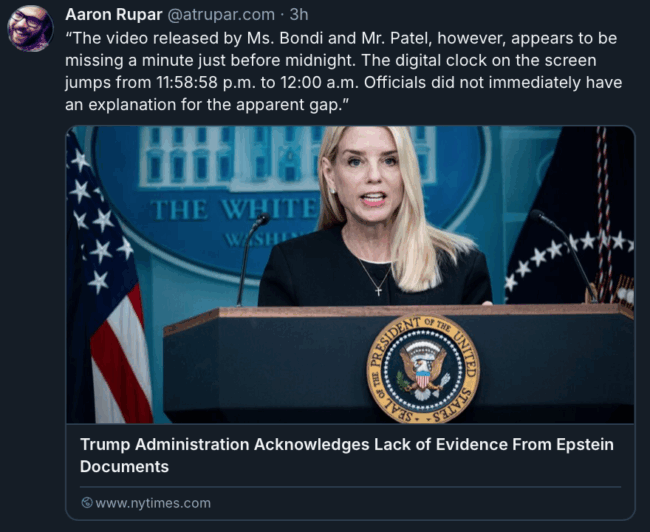Click the link card preview photo
Screen dimensions: 650x532
pos(350,275)
